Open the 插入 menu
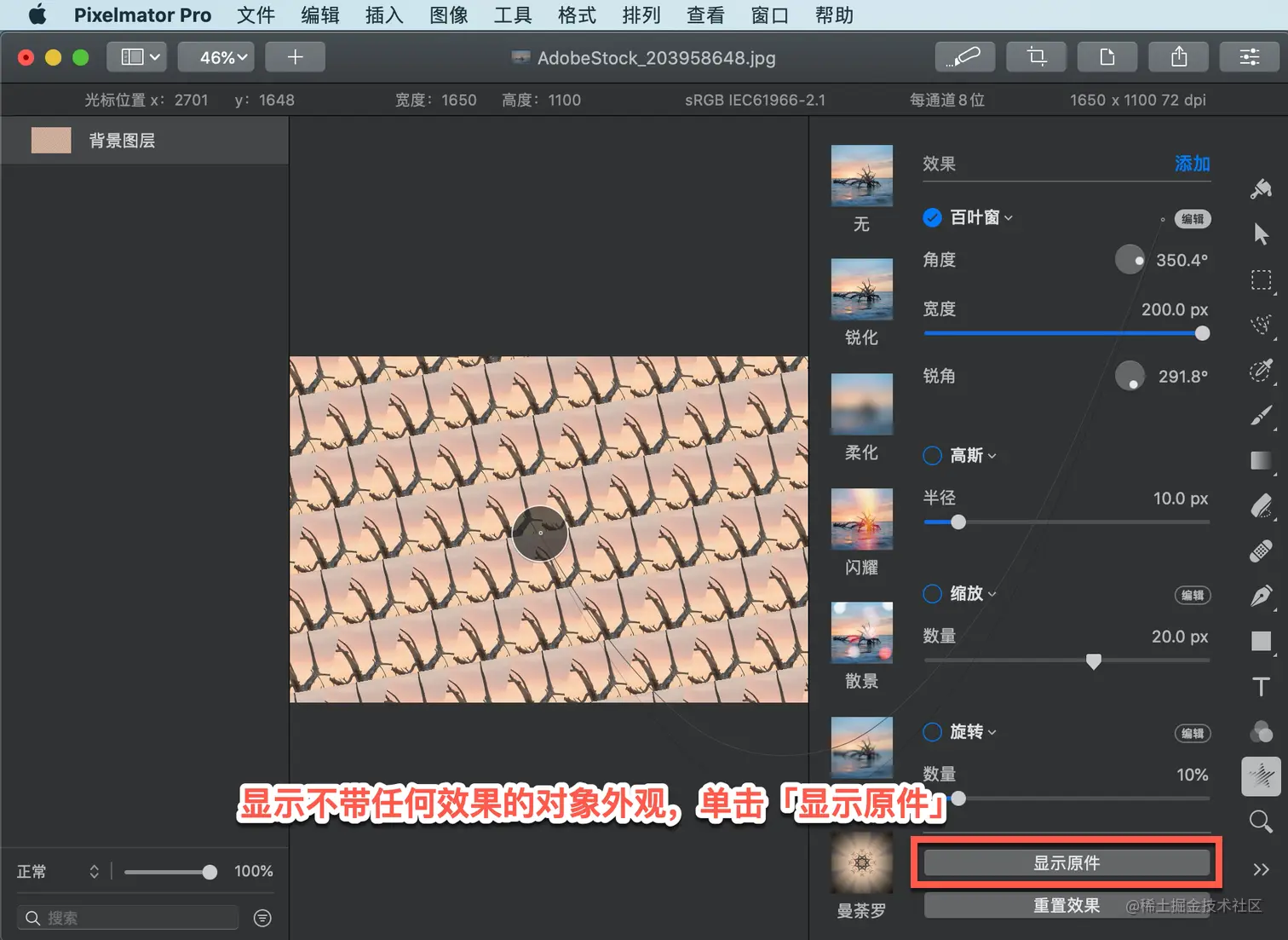Viewport: 1288px width, 940px height. point(384,15)
